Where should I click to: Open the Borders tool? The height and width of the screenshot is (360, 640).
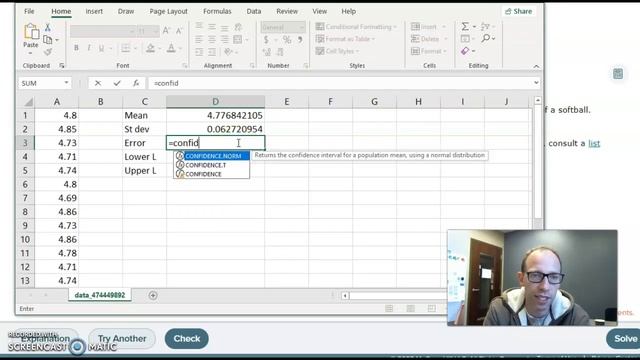coord(126,48)
